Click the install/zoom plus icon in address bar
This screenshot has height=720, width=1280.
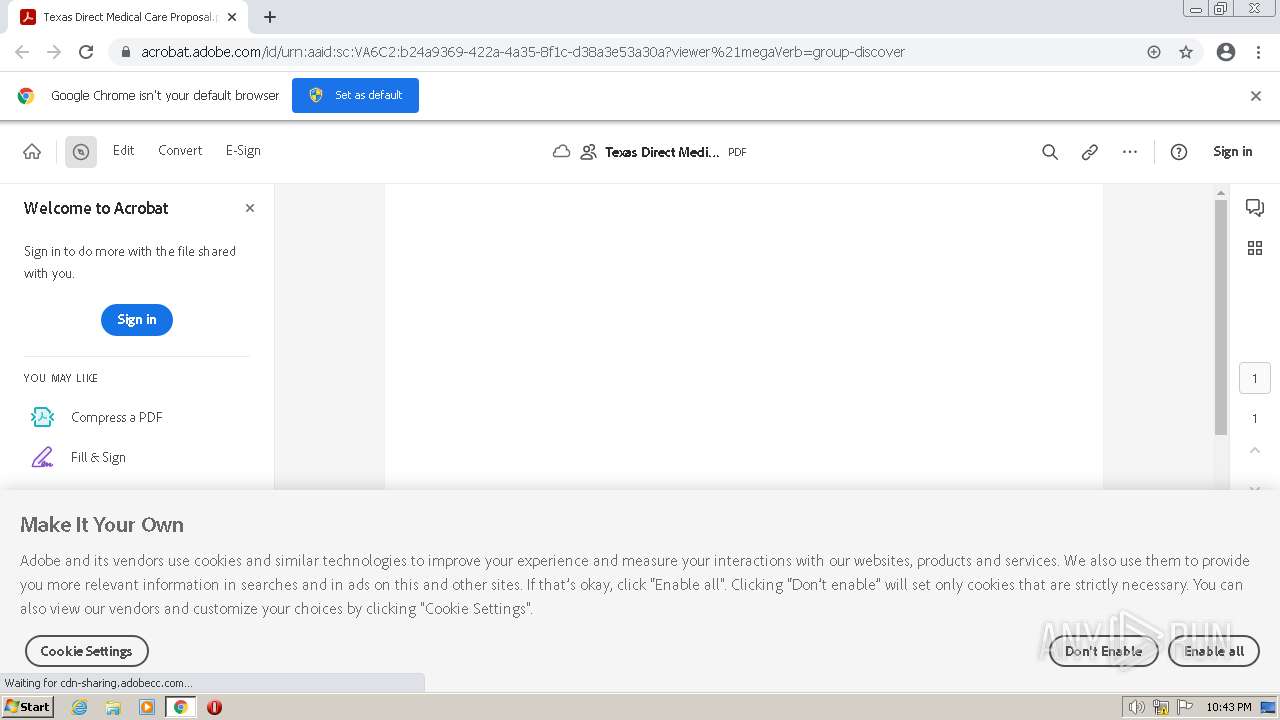[x=1154, y=52]
